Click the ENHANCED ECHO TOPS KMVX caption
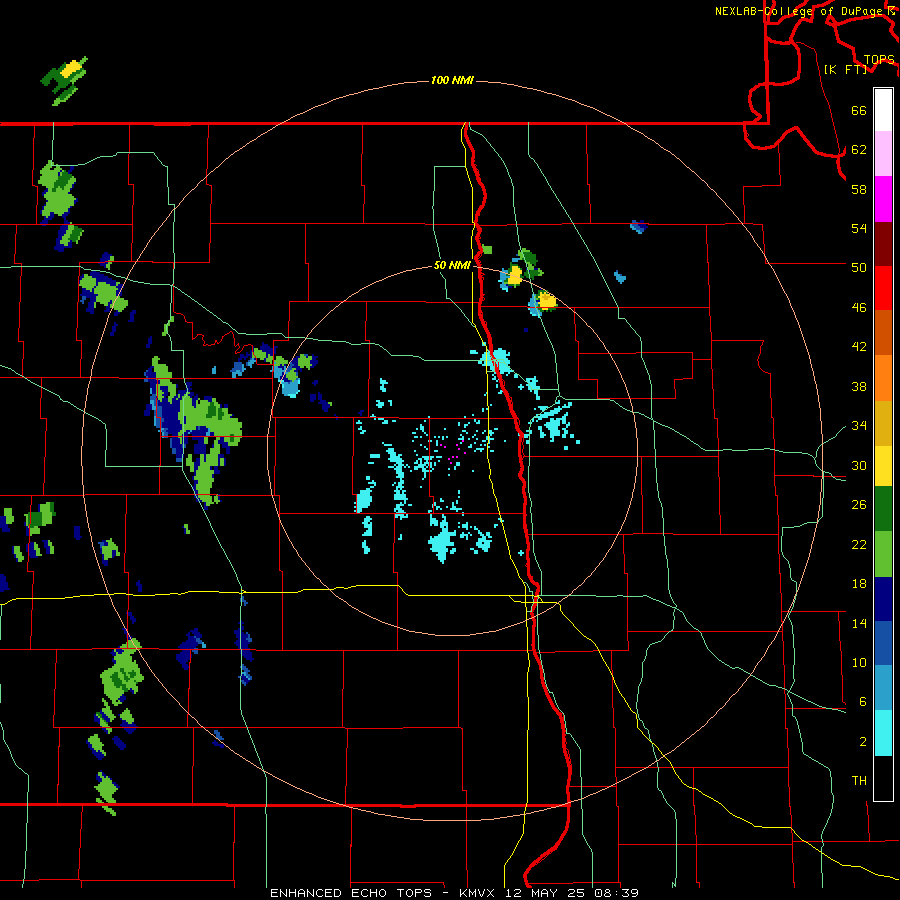 454,893
